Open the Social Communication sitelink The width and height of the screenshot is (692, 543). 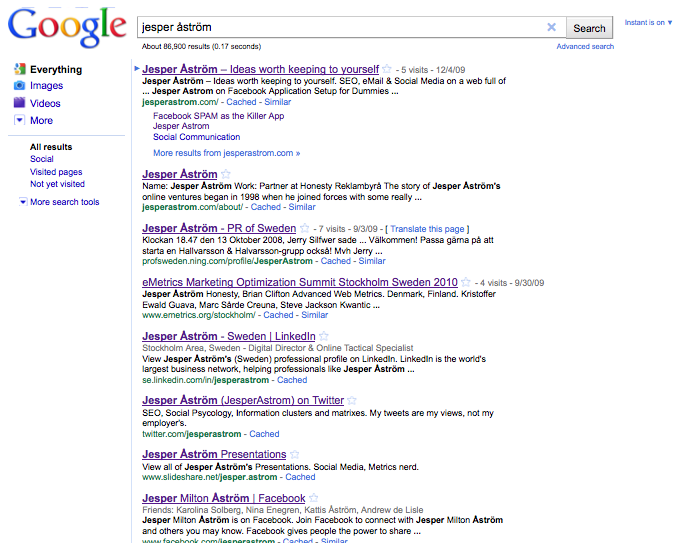(196, 137)
